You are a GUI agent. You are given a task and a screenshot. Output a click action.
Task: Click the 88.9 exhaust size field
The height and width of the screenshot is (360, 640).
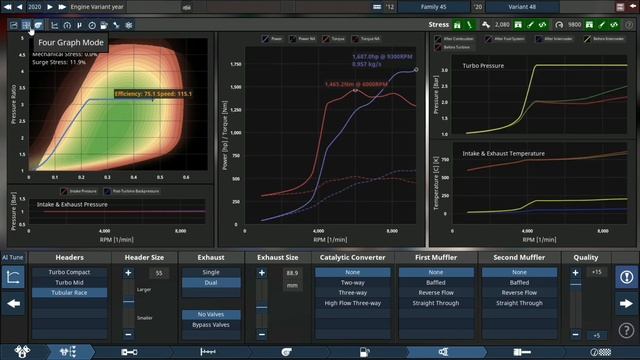coord(292,273)
